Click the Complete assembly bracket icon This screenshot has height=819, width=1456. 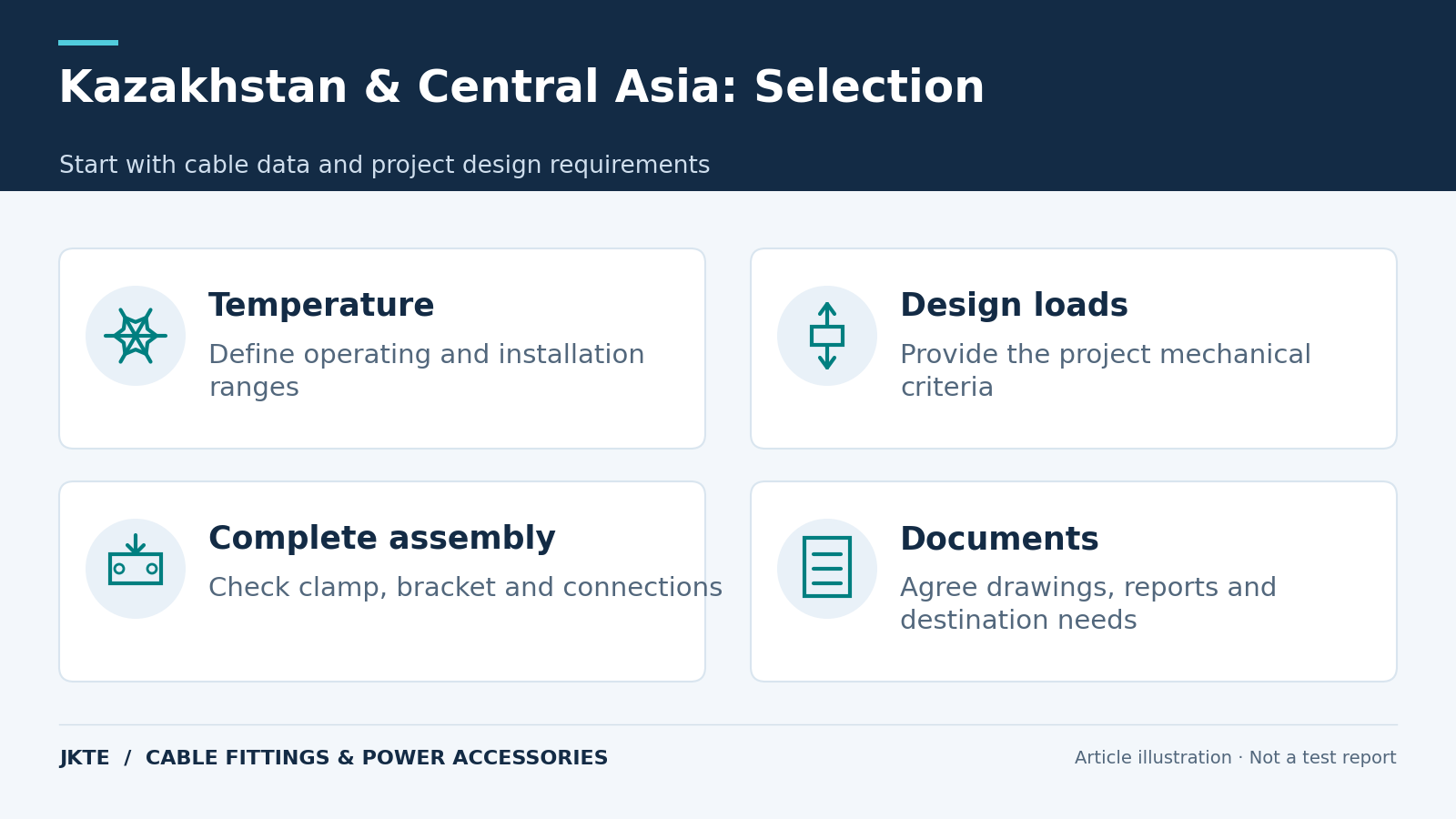(x=136, y=560)
